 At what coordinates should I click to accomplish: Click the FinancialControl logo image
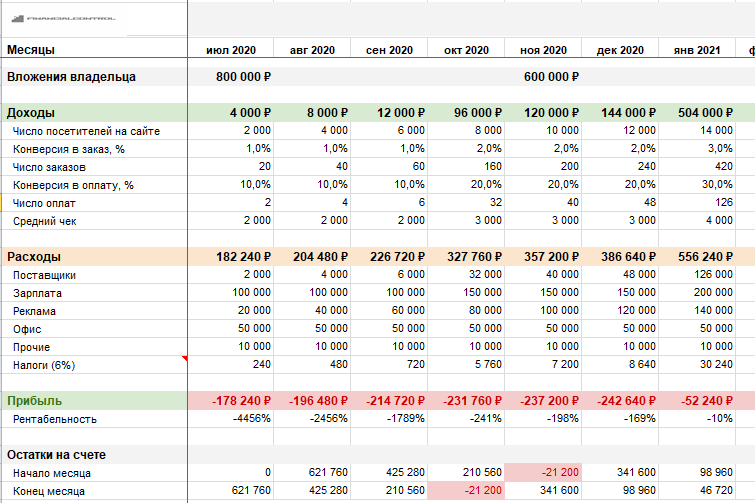63,19
